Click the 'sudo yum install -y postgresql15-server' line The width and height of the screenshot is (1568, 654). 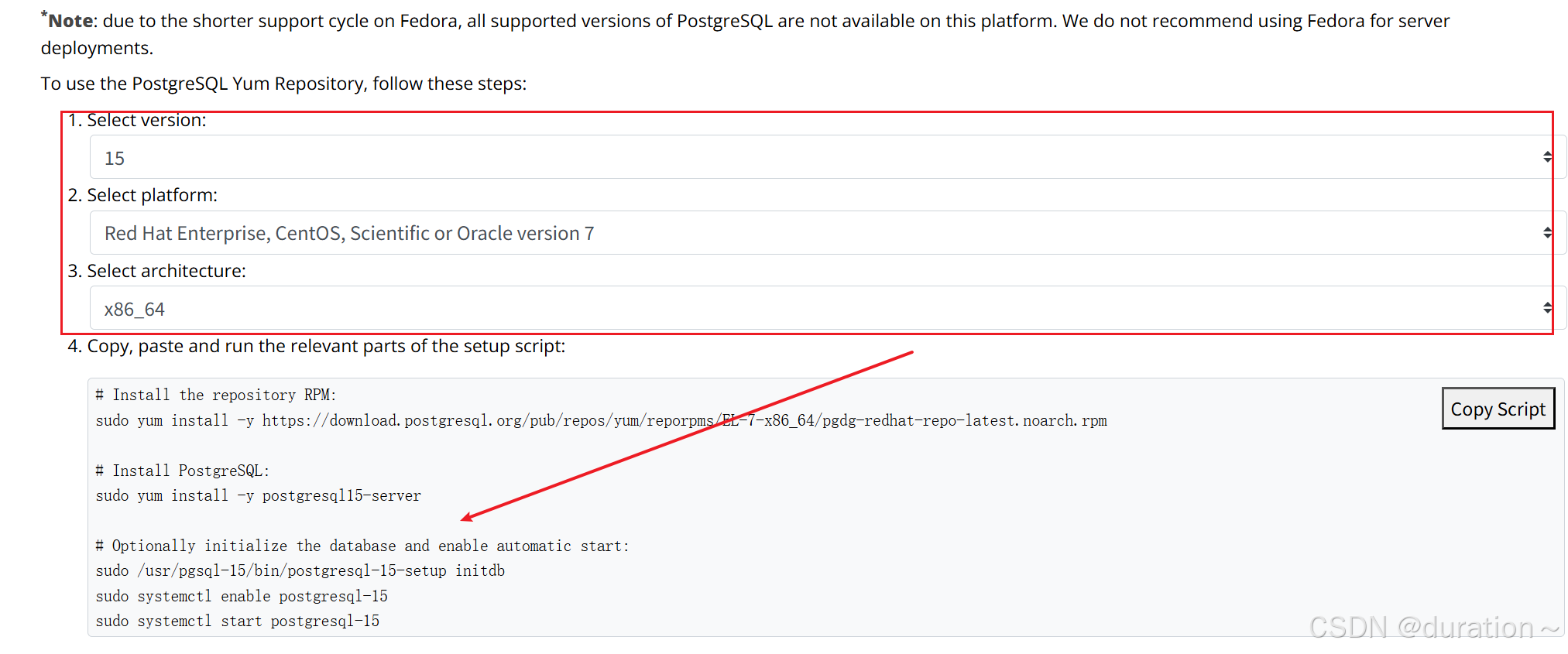point(259,495)
